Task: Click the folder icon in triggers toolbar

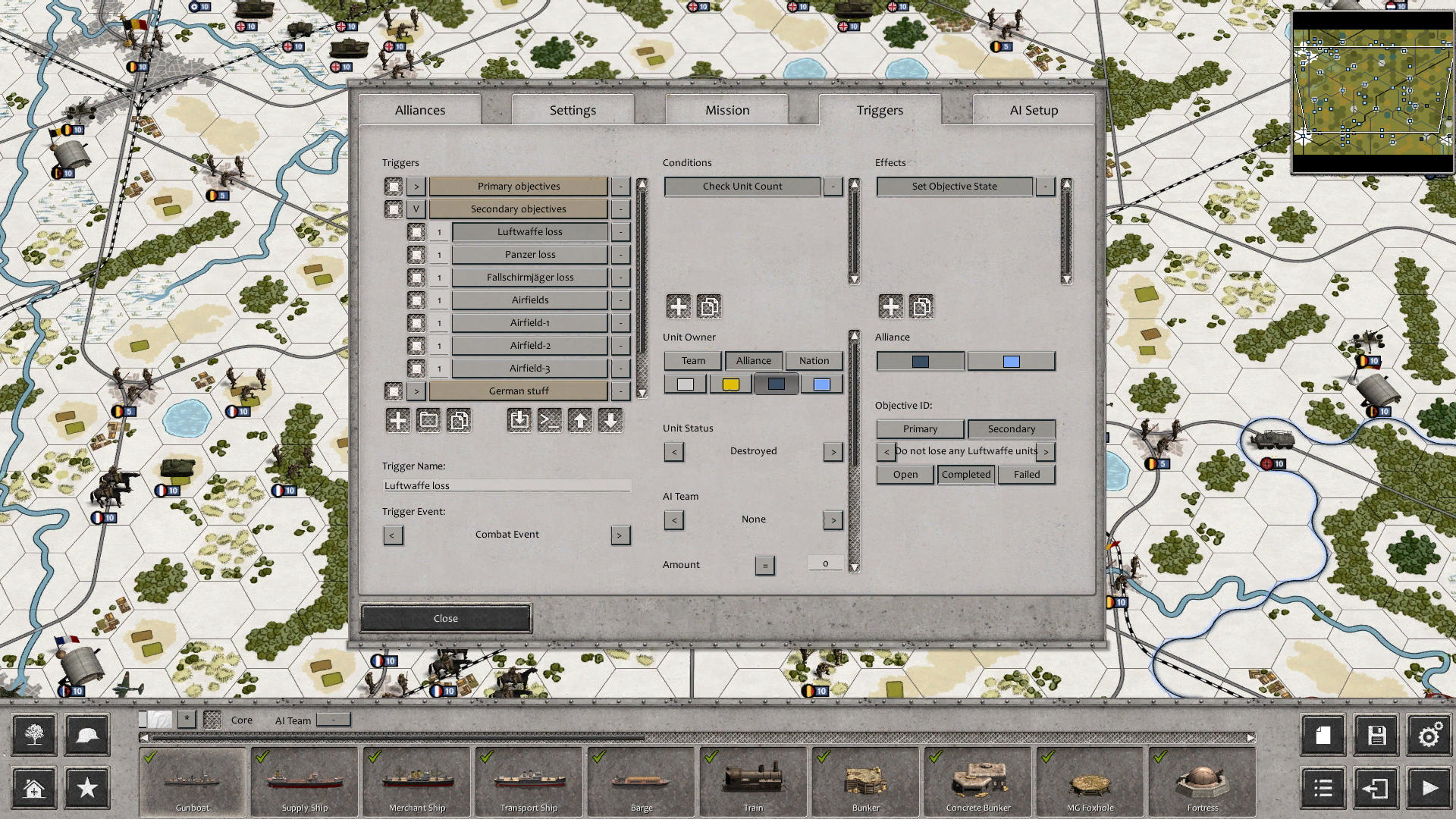Action: click(428, 420)
